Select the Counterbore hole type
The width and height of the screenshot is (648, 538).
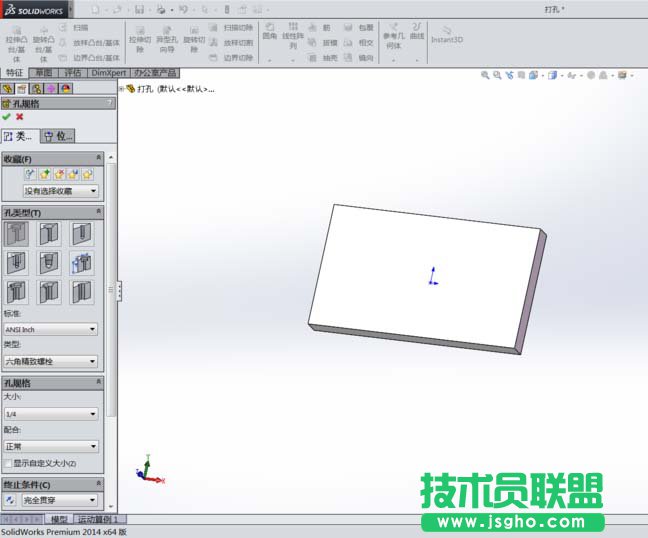click(17, 233)
